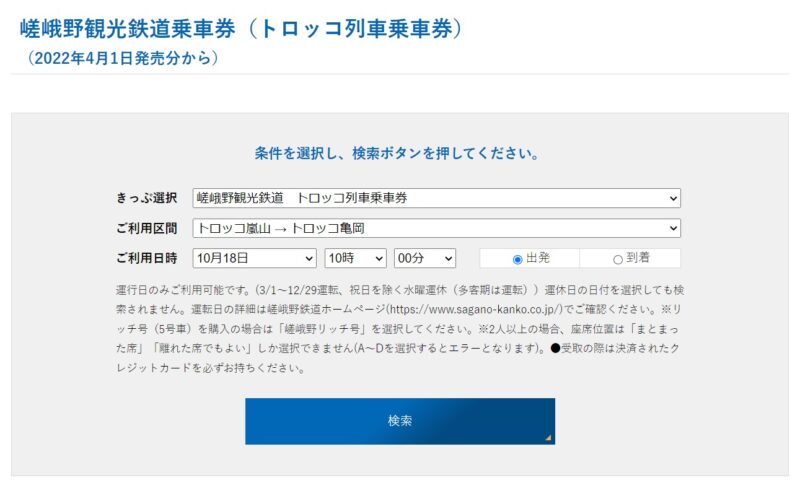Open the 10時 hour dropdown
Viewport: 800px width, 483px height.
coord(356,258)
